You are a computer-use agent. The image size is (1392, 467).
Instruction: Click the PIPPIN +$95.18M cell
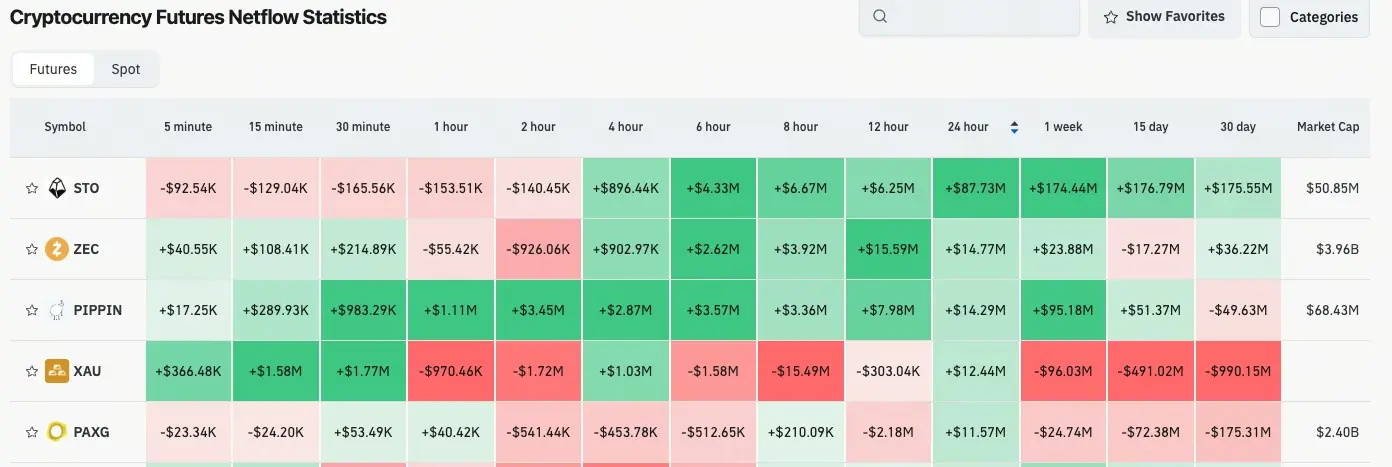(1063, 310)
